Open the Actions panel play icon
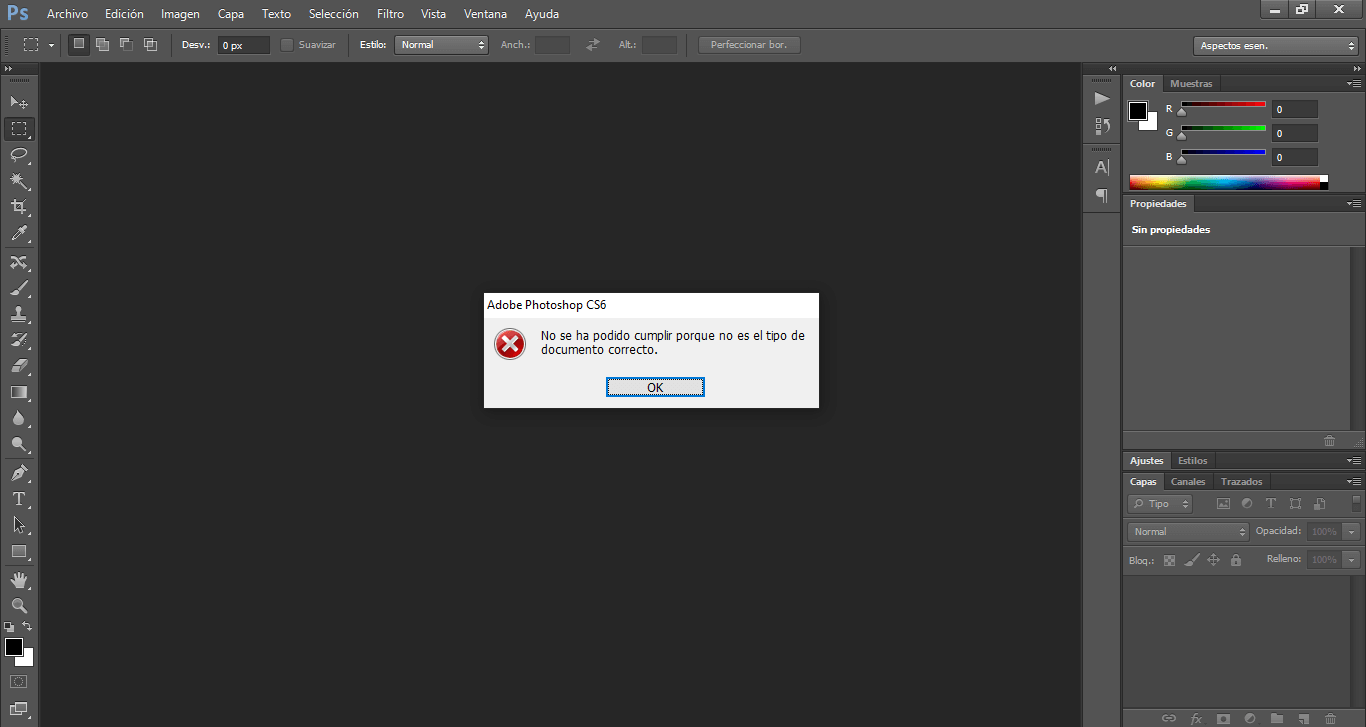 (1102, 98)
